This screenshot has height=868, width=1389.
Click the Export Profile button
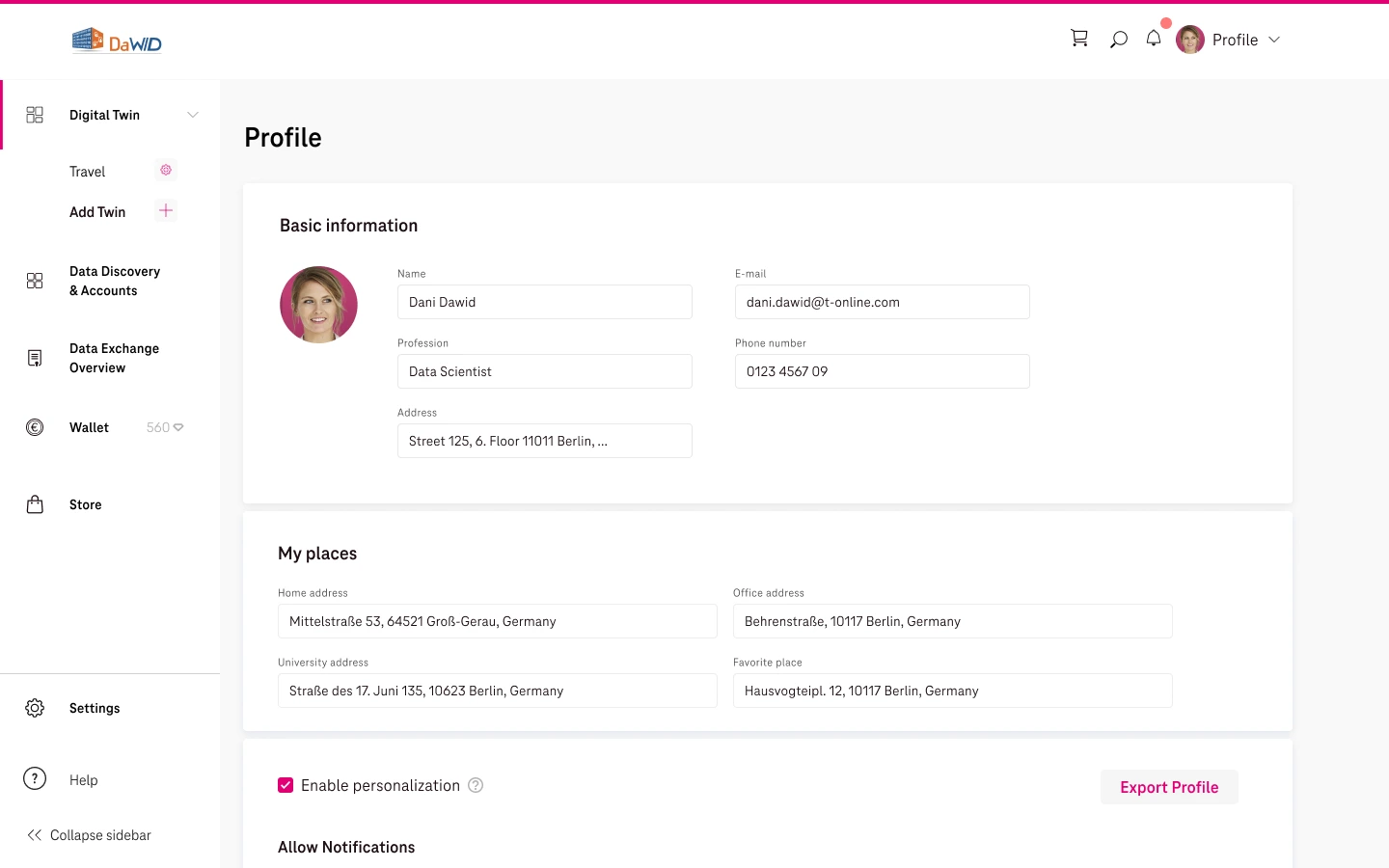pos(1169,787)
